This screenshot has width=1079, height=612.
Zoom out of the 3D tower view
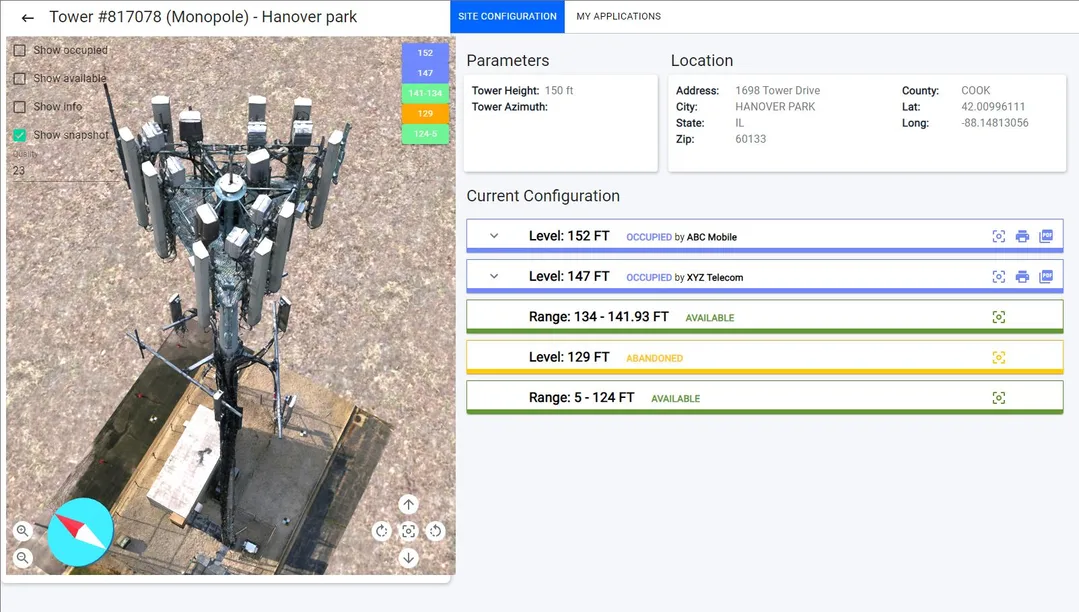(x=23, y=558)
